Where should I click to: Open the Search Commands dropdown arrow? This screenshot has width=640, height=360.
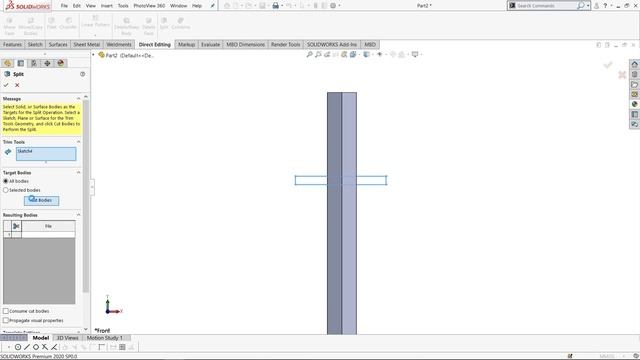[588, 6]
